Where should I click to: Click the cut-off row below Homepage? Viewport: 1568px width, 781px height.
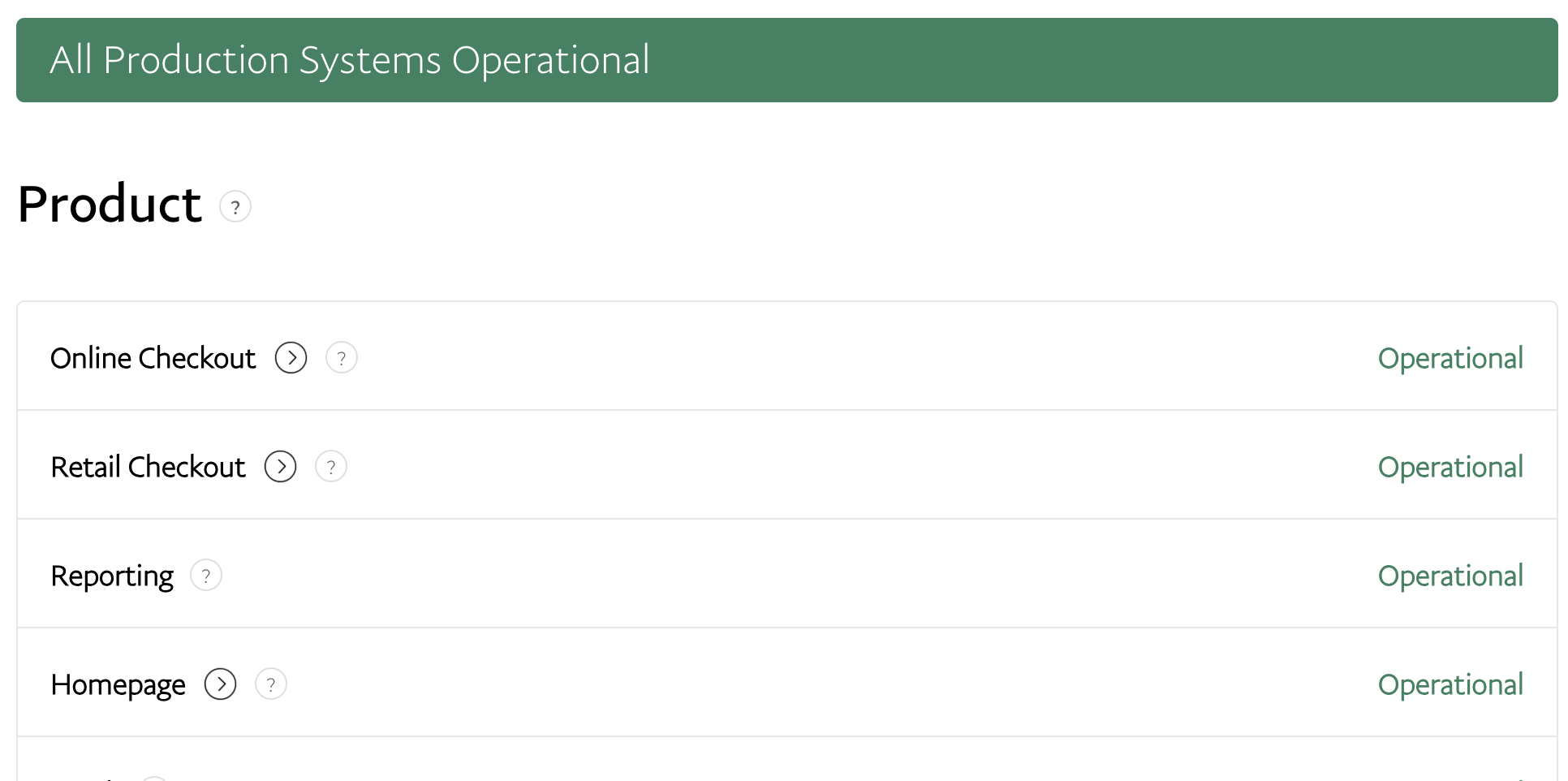click(786, 765)
